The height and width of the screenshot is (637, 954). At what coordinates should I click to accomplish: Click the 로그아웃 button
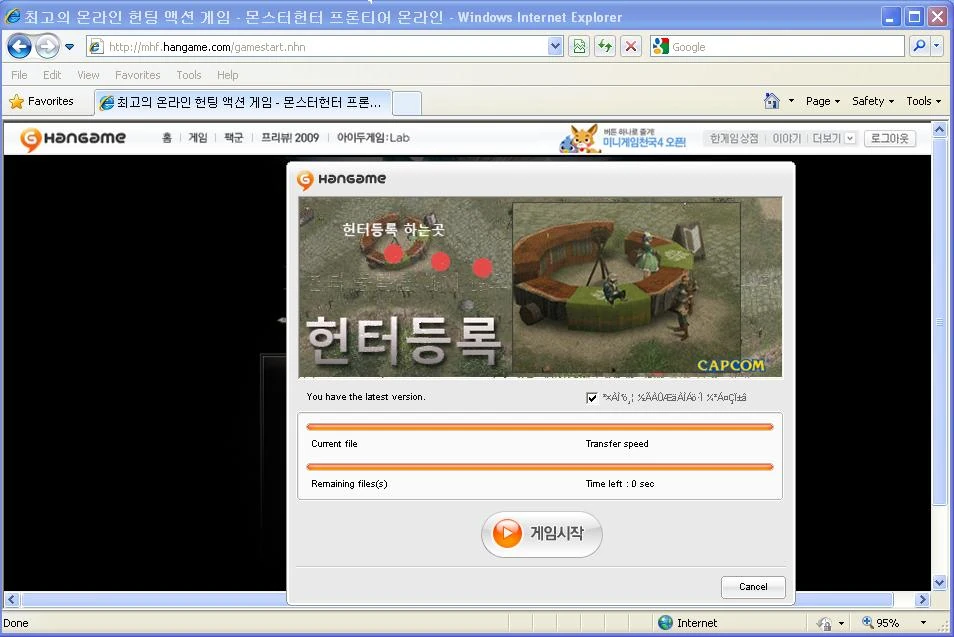coord(890,139)
